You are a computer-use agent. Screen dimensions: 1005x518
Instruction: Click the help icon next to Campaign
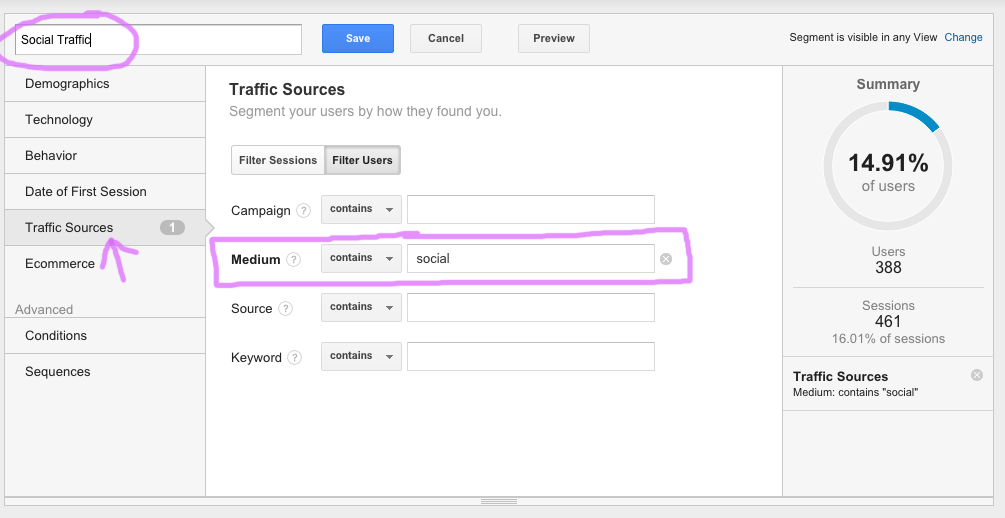click(x=302, y=211)
